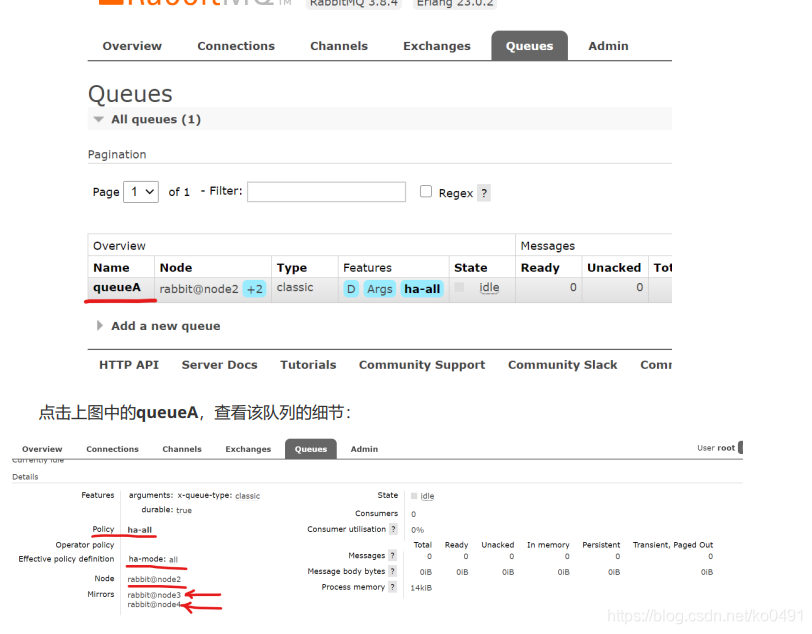
Task: Enable the Regex checkbox
Action: click(x=426, y=192)
